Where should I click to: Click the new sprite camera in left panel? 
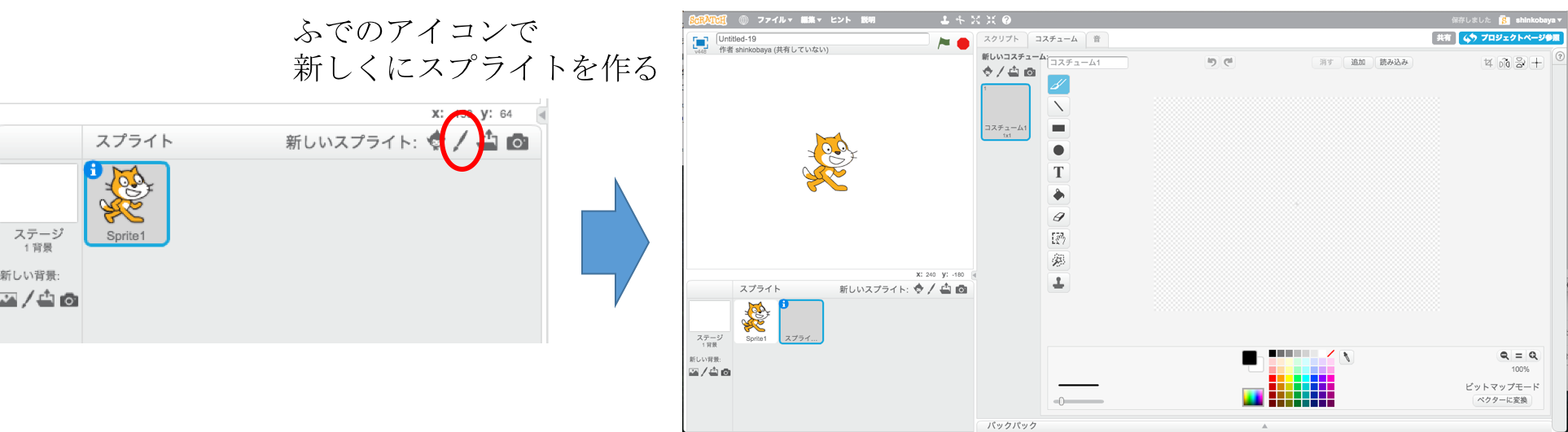tap(517, 142)
